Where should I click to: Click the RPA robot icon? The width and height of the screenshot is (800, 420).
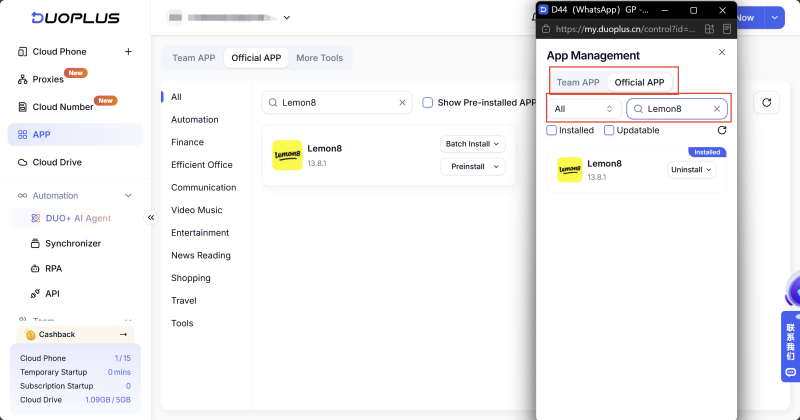(x=35, y=268)
